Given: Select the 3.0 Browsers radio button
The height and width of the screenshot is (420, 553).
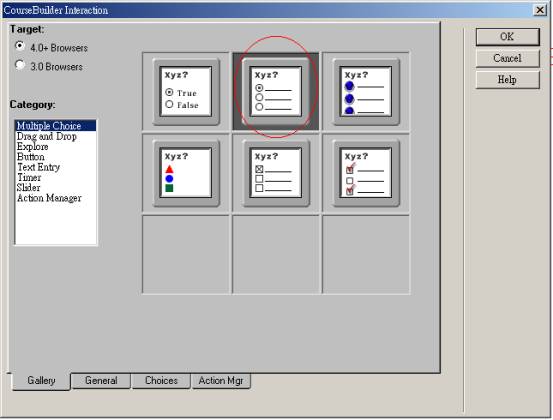Looking at the screenshot, I should coord(20,65).
